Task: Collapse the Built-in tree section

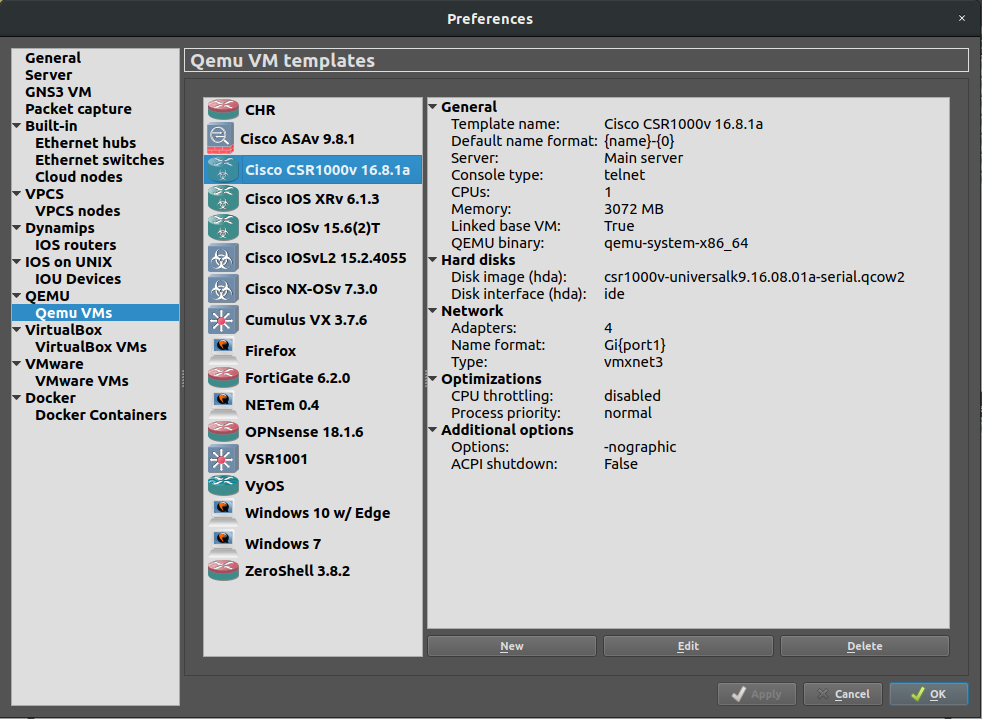Action: point(17,126)
